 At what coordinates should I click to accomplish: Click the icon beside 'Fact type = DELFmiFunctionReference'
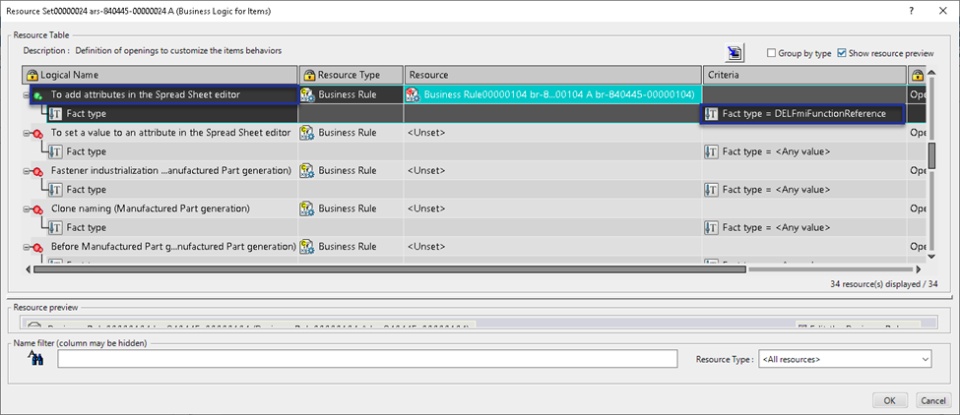tap(711, 114)
